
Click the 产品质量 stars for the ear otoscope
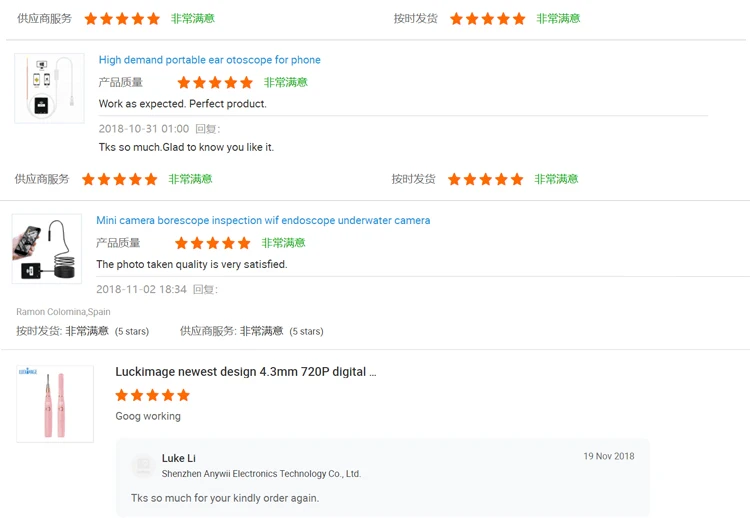point(215,83)
